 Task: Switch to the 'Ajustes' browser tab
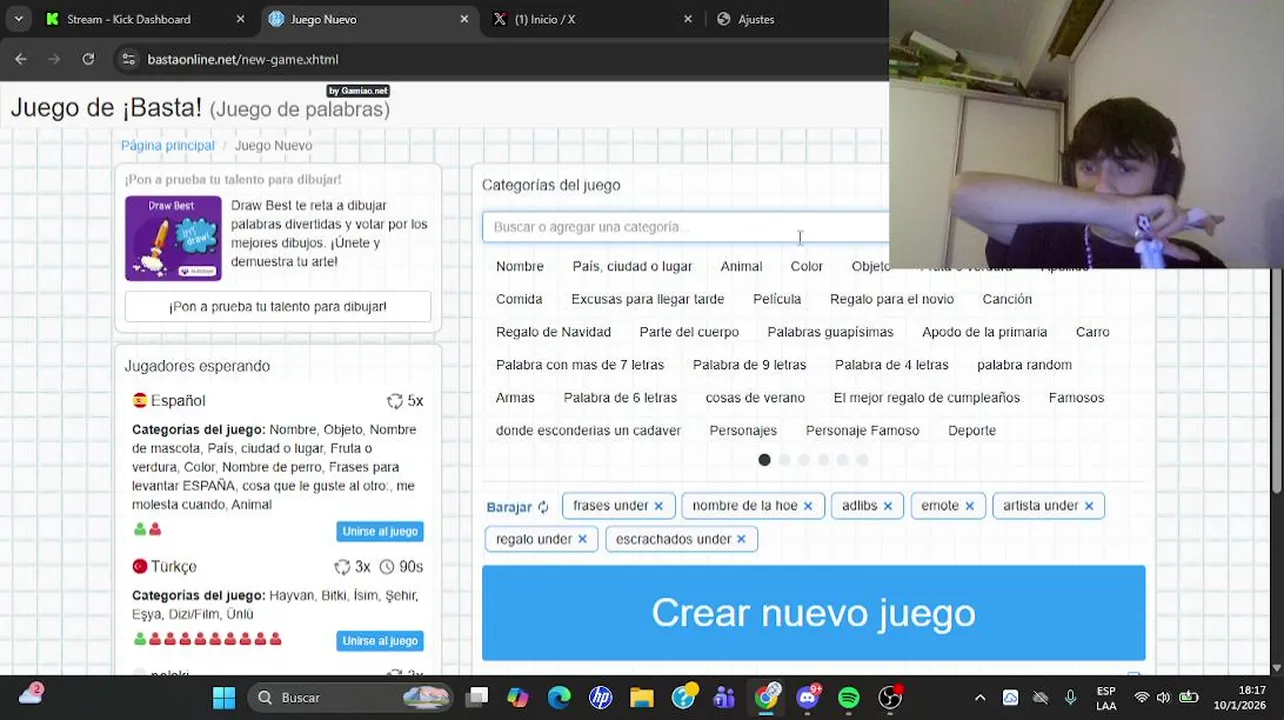click(x=756, y=19)
